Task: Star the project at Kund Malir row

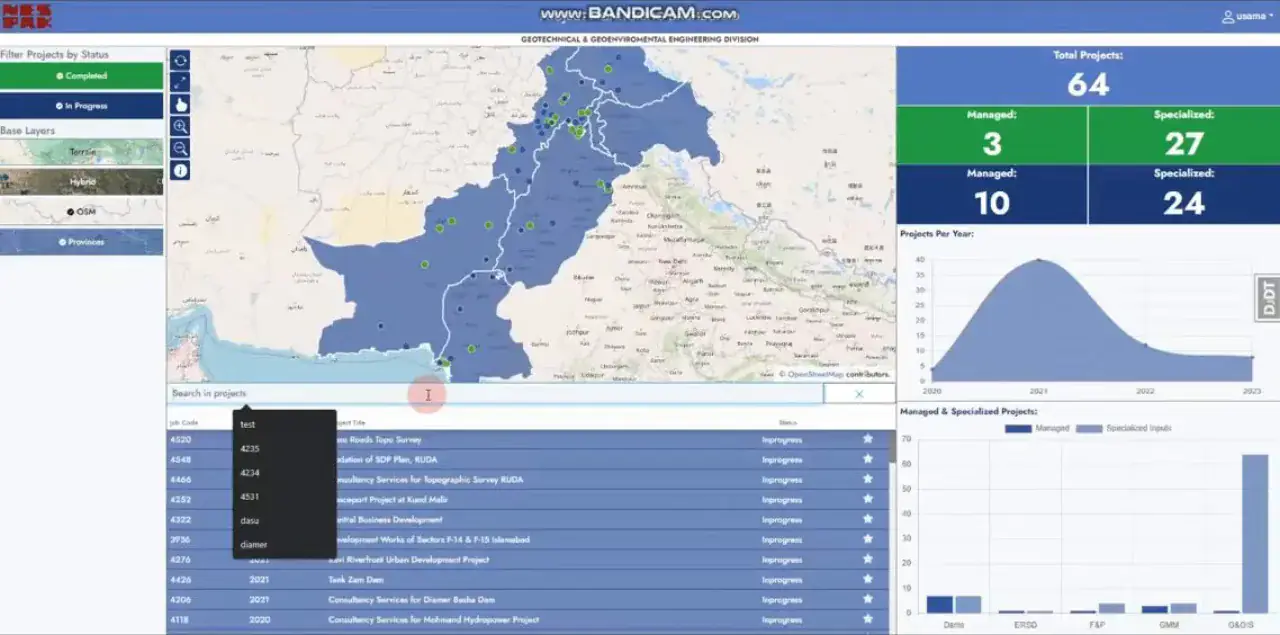Action: pyautogui.click(x=868, y=499)
